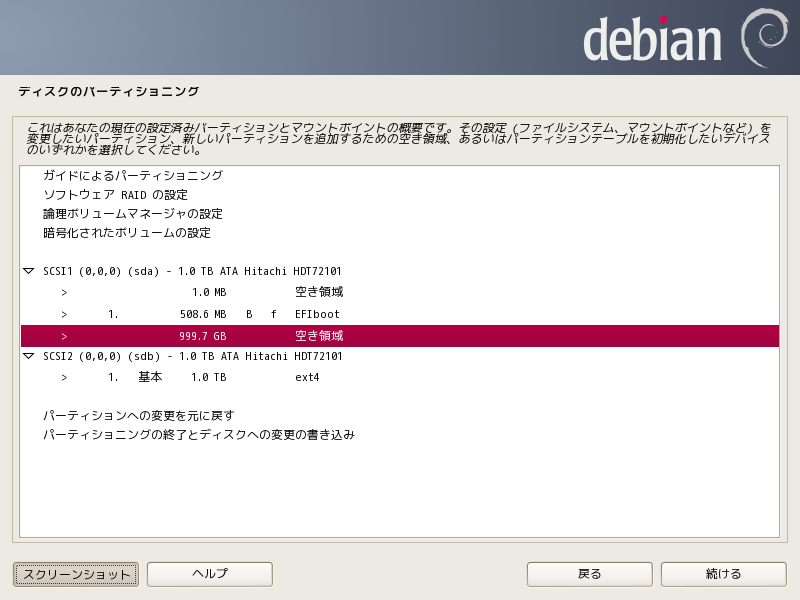Screen dimensions: 800x600
Task: Select finish partitioning and write changes entry
Action: 198,435
